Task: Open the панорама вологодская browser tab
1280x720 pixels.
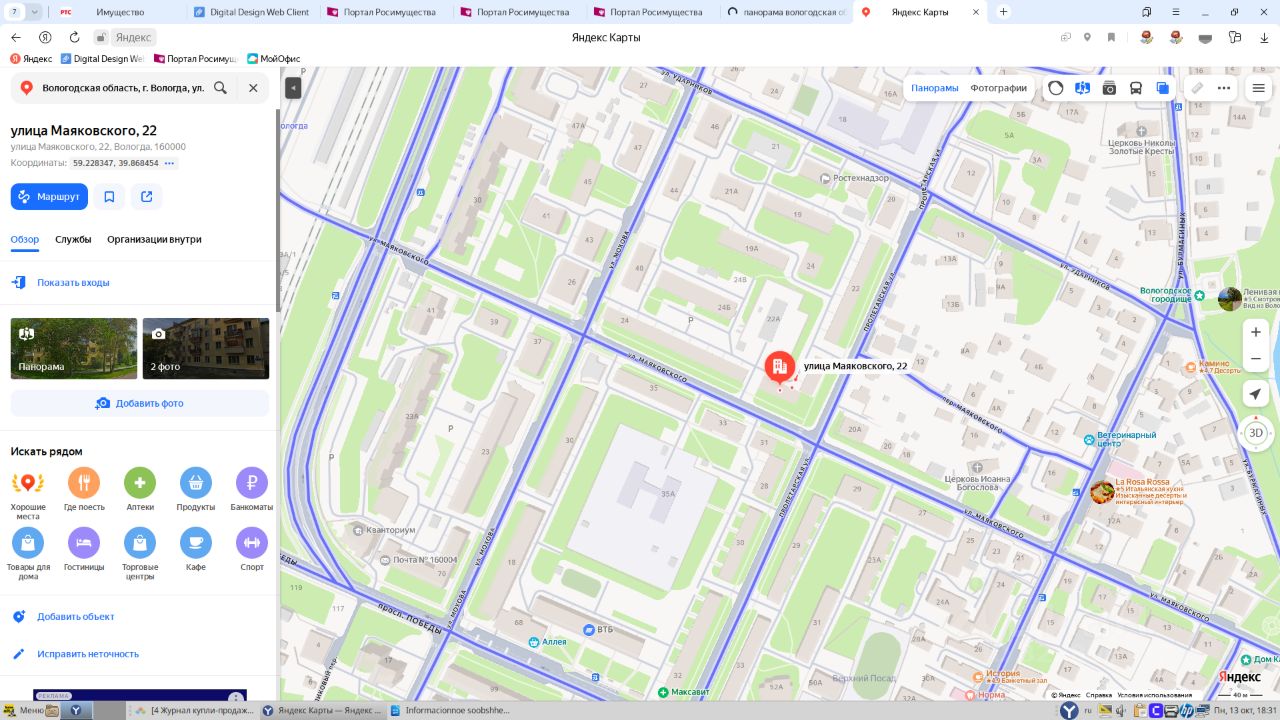Action: click(786, 12)
